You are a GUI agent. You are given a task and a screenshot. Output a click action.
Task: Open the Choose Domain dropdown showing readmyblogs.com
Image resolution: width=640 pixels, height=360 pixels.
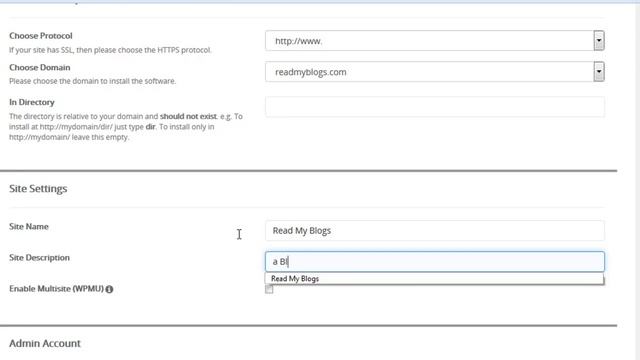pyautogui.click(x=435, y=72)
